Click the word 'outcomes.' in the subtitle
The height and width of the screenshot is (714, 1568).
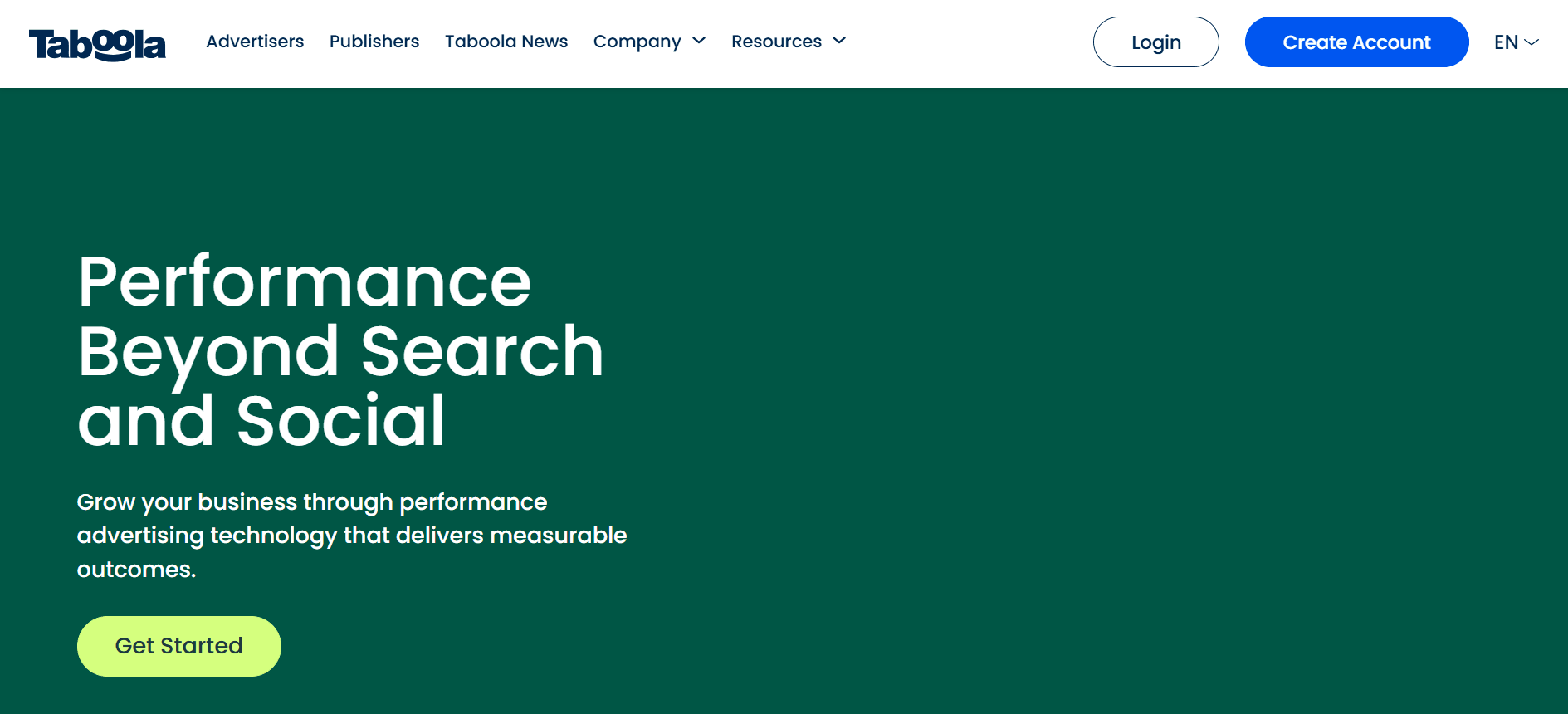136,570
